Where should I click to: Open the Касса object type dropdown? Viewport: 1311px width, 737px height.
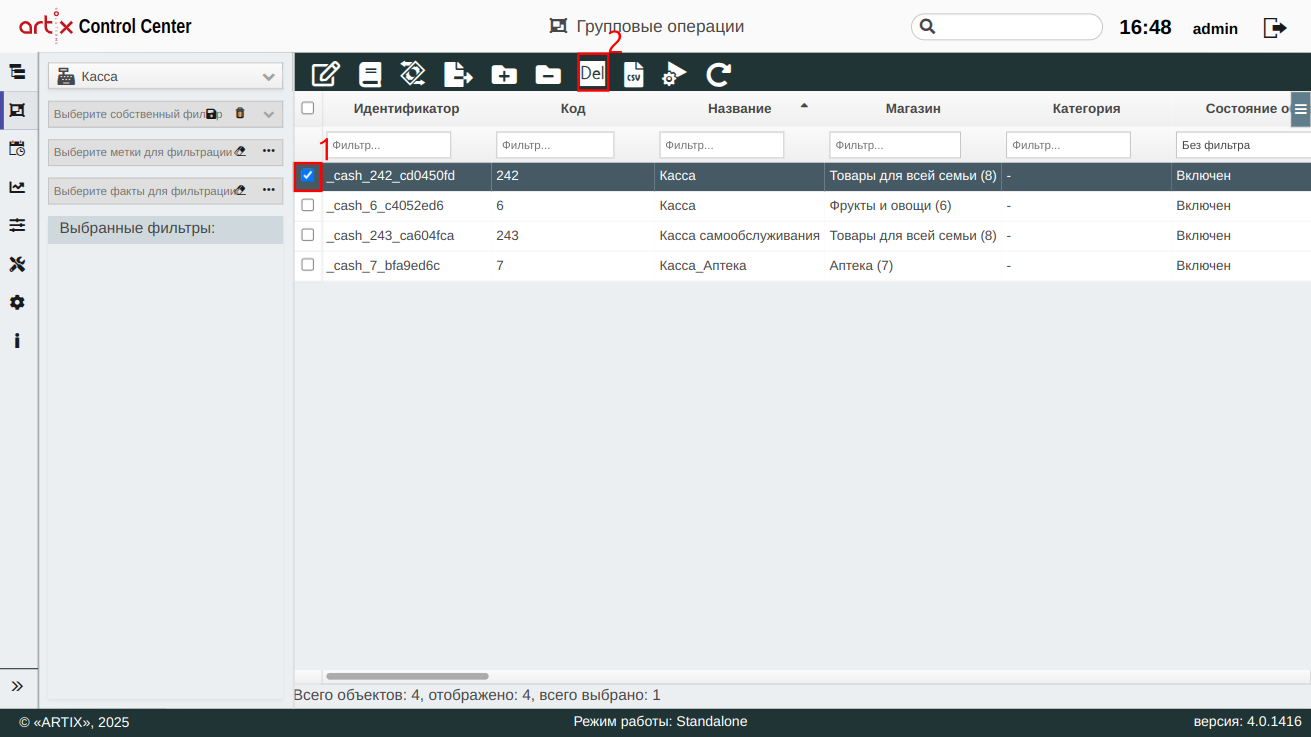click(166, 76)
